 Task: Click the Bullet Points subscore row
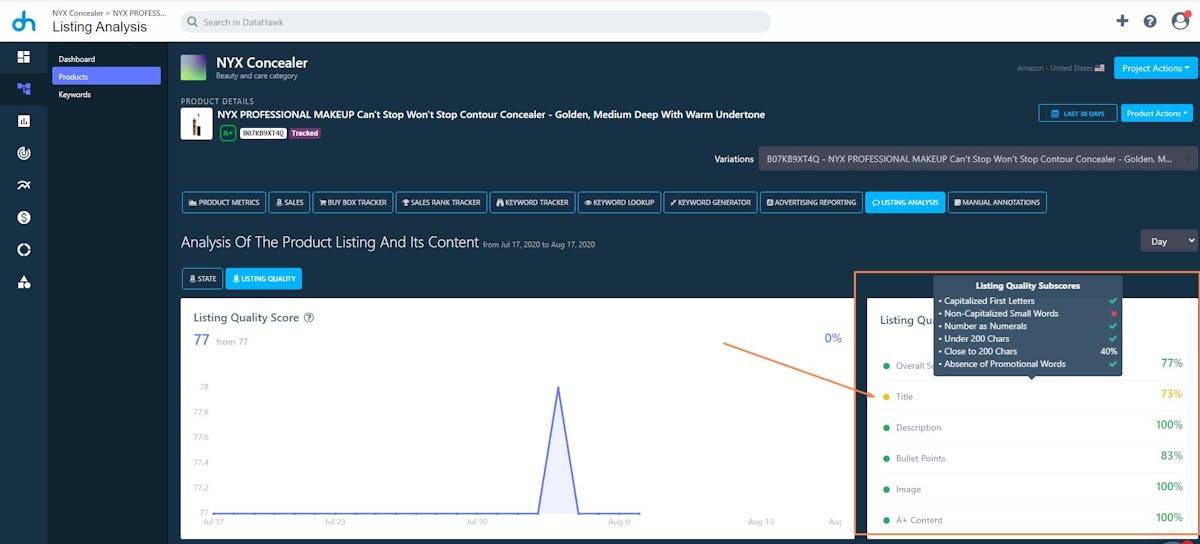pos(1032,458)
